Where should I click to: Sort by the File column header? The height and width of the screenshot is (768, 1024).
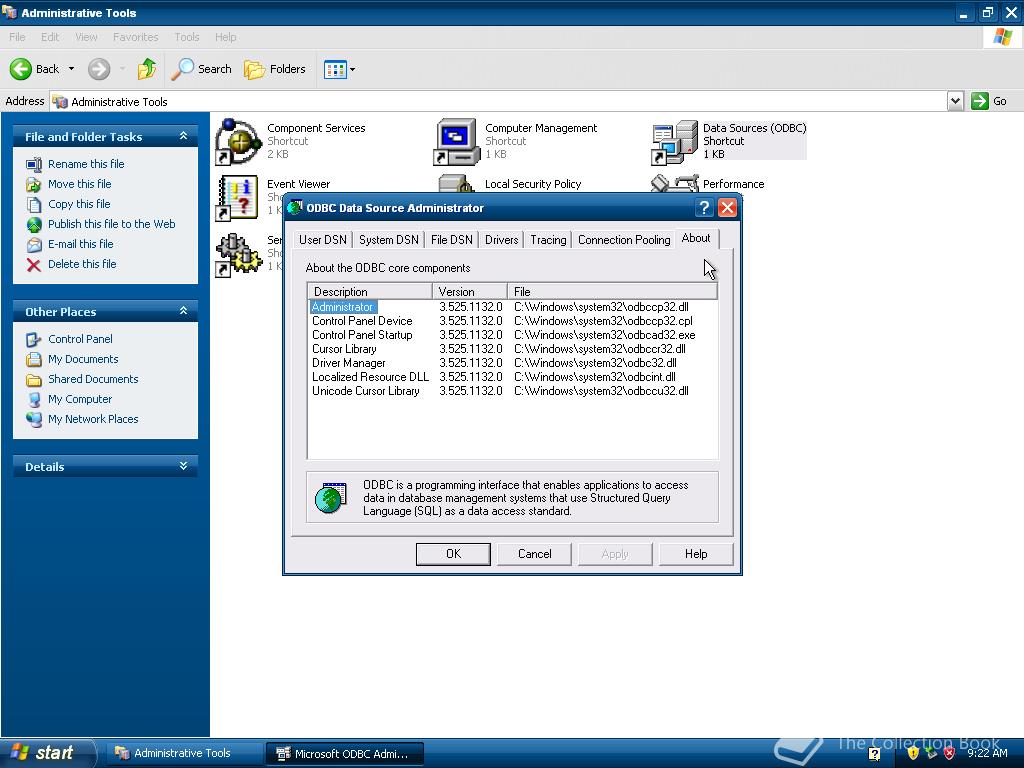[x=613, y=291]
